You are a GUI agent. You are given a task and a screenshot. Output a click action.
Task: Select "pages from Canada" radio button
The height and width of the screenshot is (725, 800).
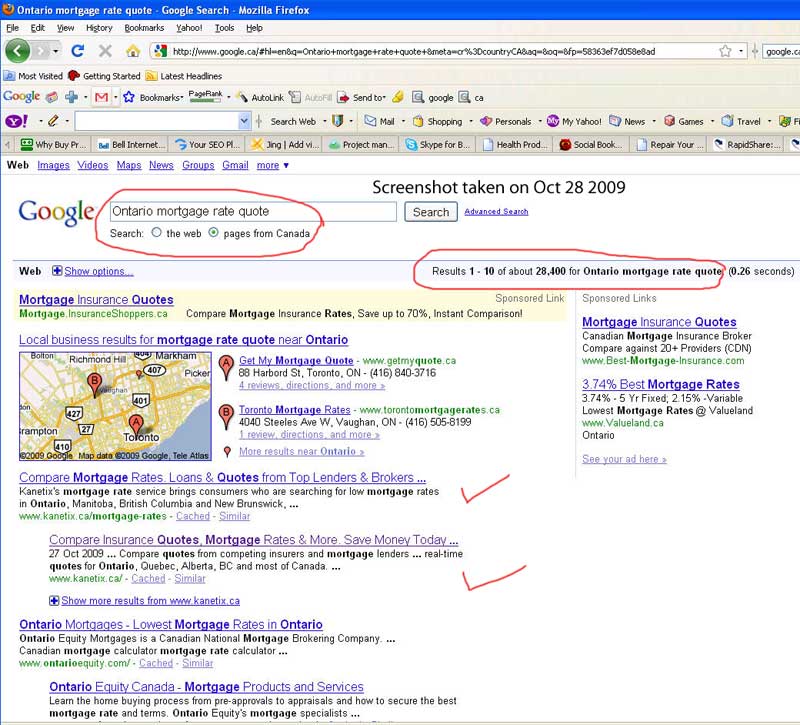[x=213, y=233]
